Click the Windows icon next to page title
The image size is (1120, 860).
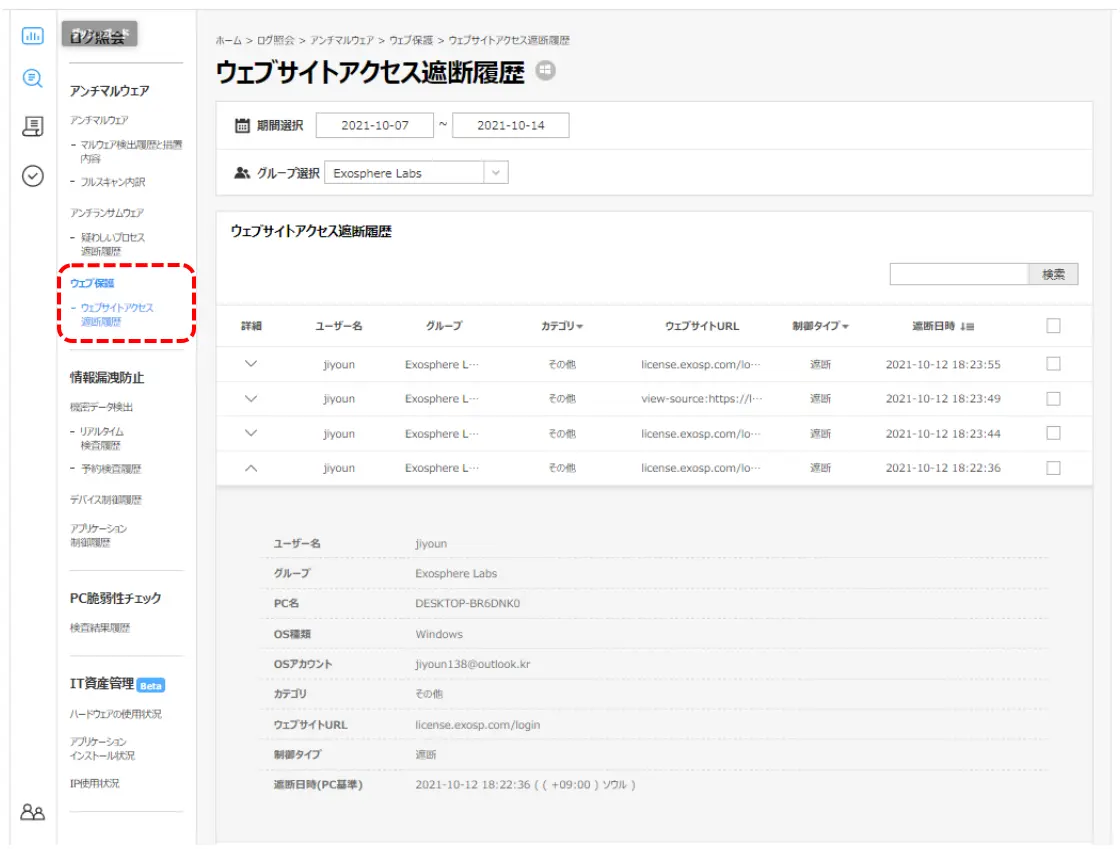pyautogui.click(x=545, y=71)
